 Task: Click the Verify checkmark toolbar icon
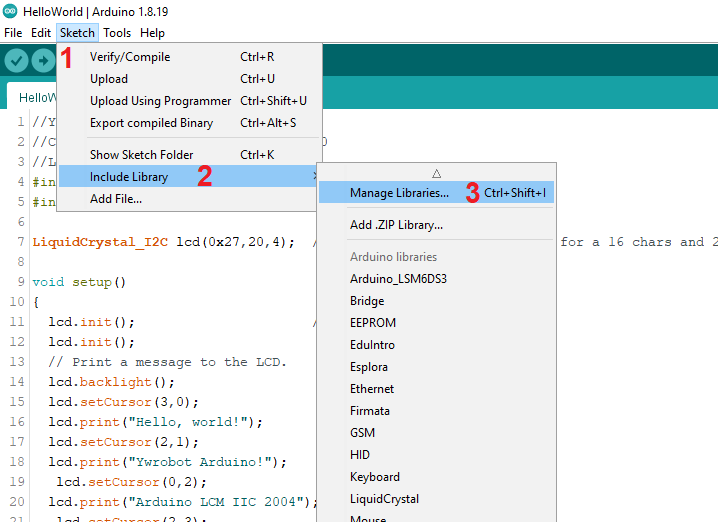coord(16,61)
